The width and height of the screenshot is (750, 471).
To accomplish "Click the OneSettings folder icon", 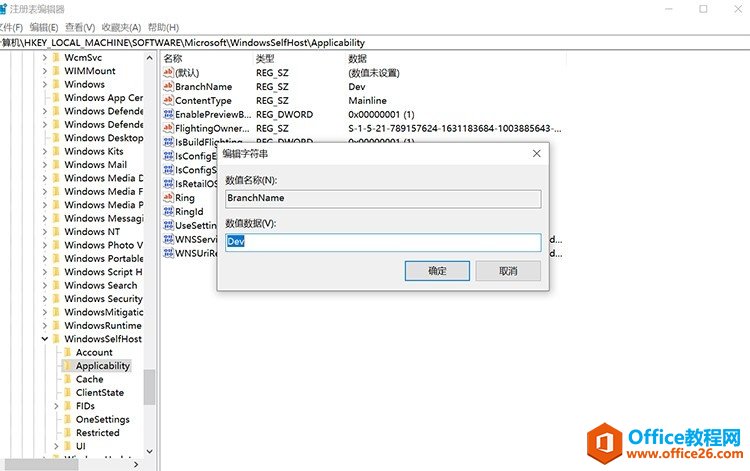I will [x=67, y=419].
